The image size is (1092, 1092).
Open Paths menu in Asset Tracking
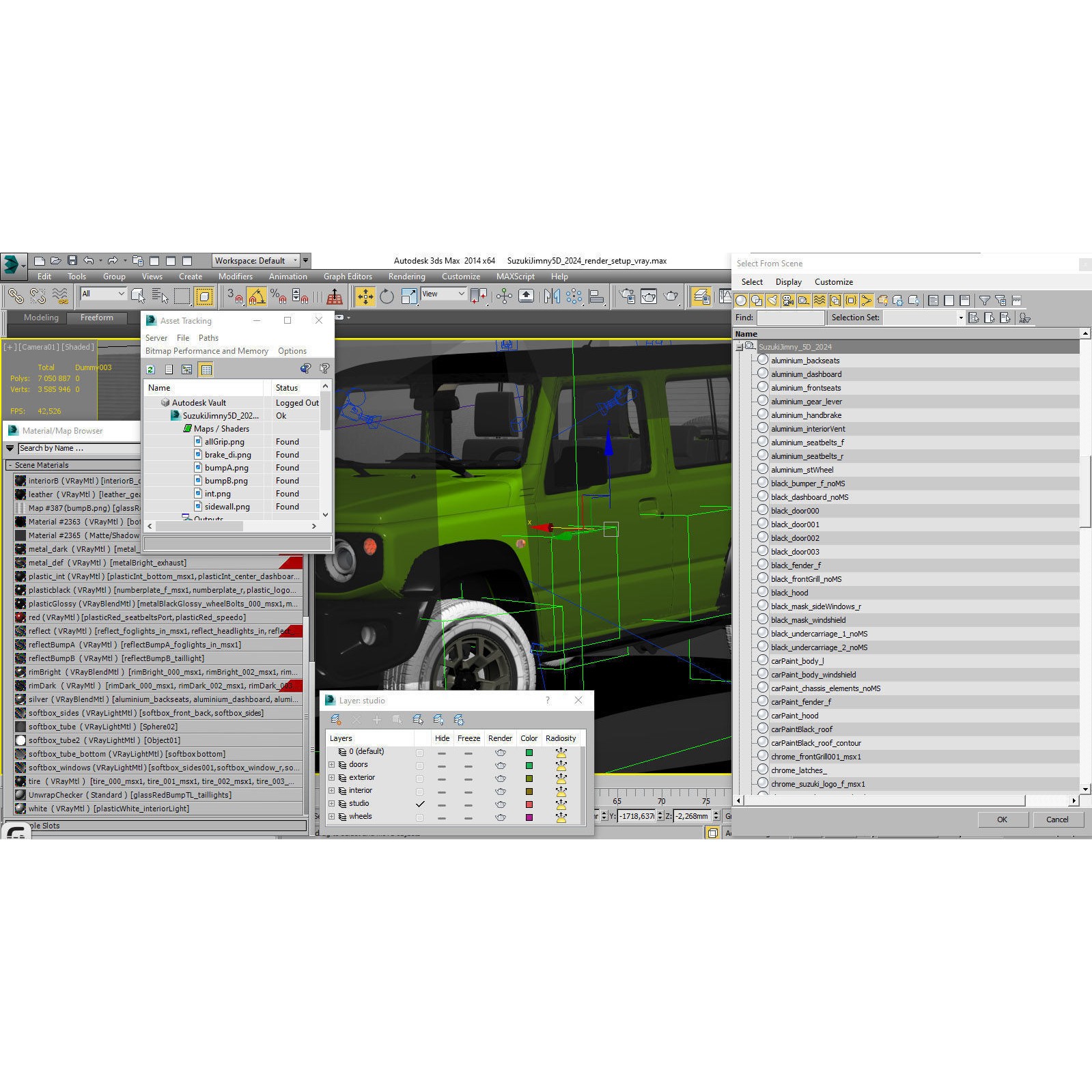(x=208, y=338)
